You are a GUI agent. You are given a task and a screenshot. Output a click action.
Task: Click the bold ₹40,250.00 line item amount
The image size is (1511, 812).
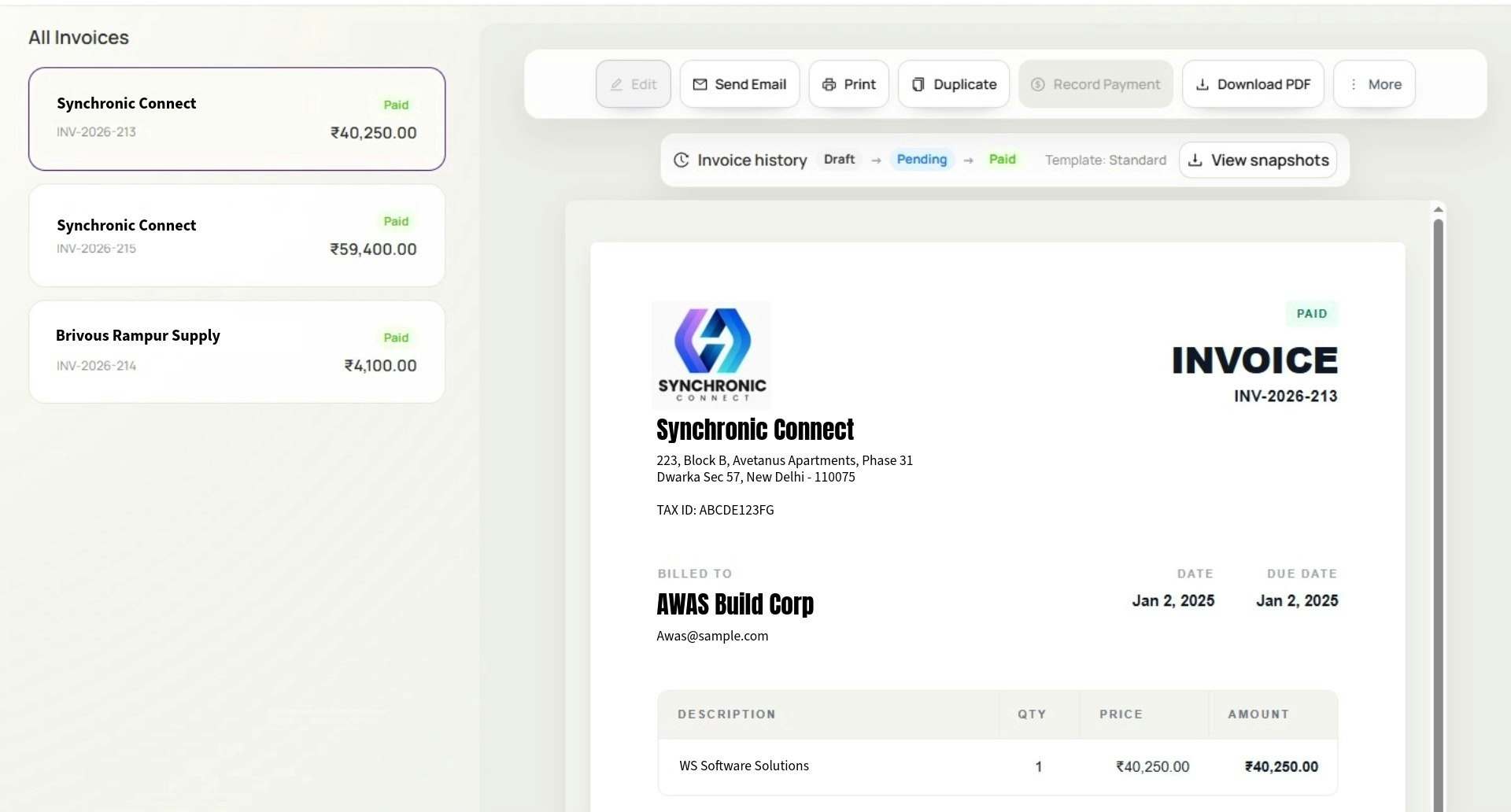pos(1281,766)
